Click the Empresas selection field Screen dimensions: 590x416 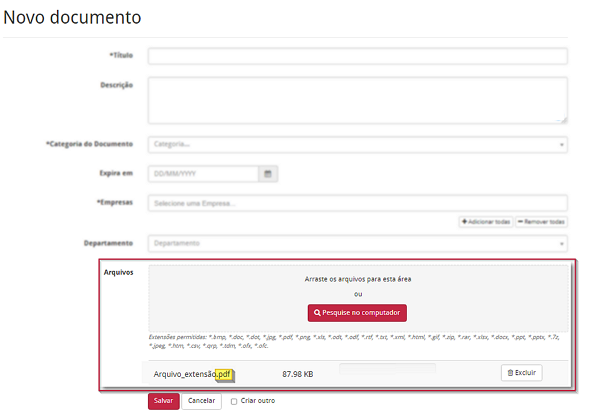[x=357, y=203]
